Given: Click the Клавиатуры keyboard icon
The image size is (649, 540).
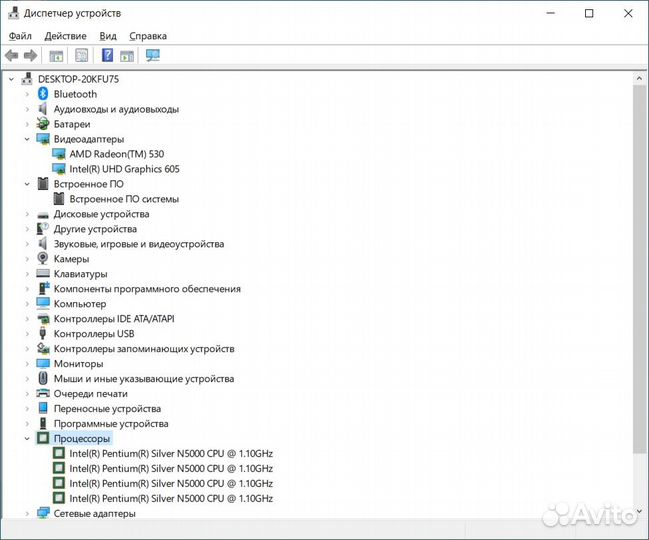Looking at the screenshot, I should 43,274.
